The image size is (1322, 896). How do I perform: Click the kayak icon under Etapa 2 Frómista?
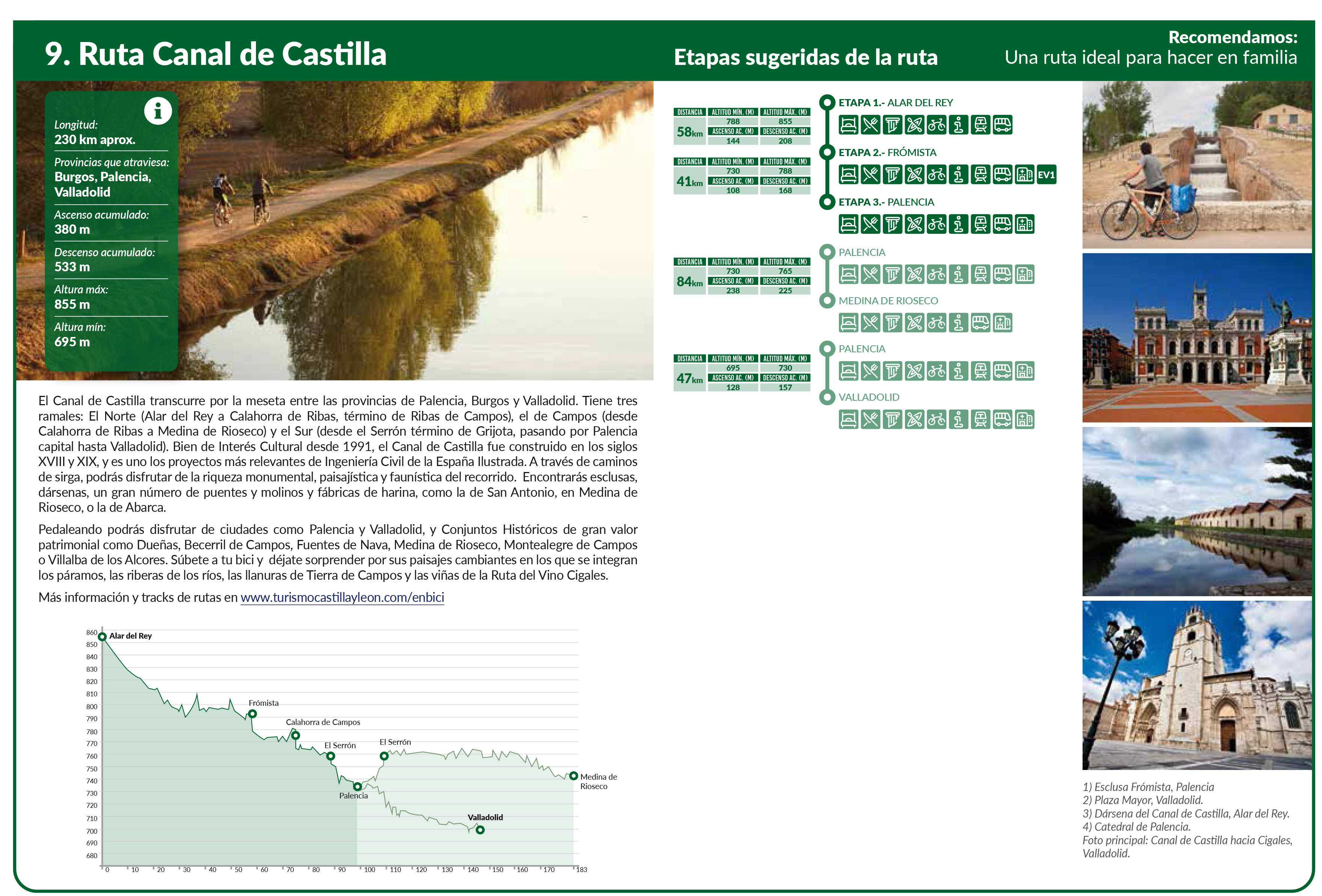click(x=914, y=174)
